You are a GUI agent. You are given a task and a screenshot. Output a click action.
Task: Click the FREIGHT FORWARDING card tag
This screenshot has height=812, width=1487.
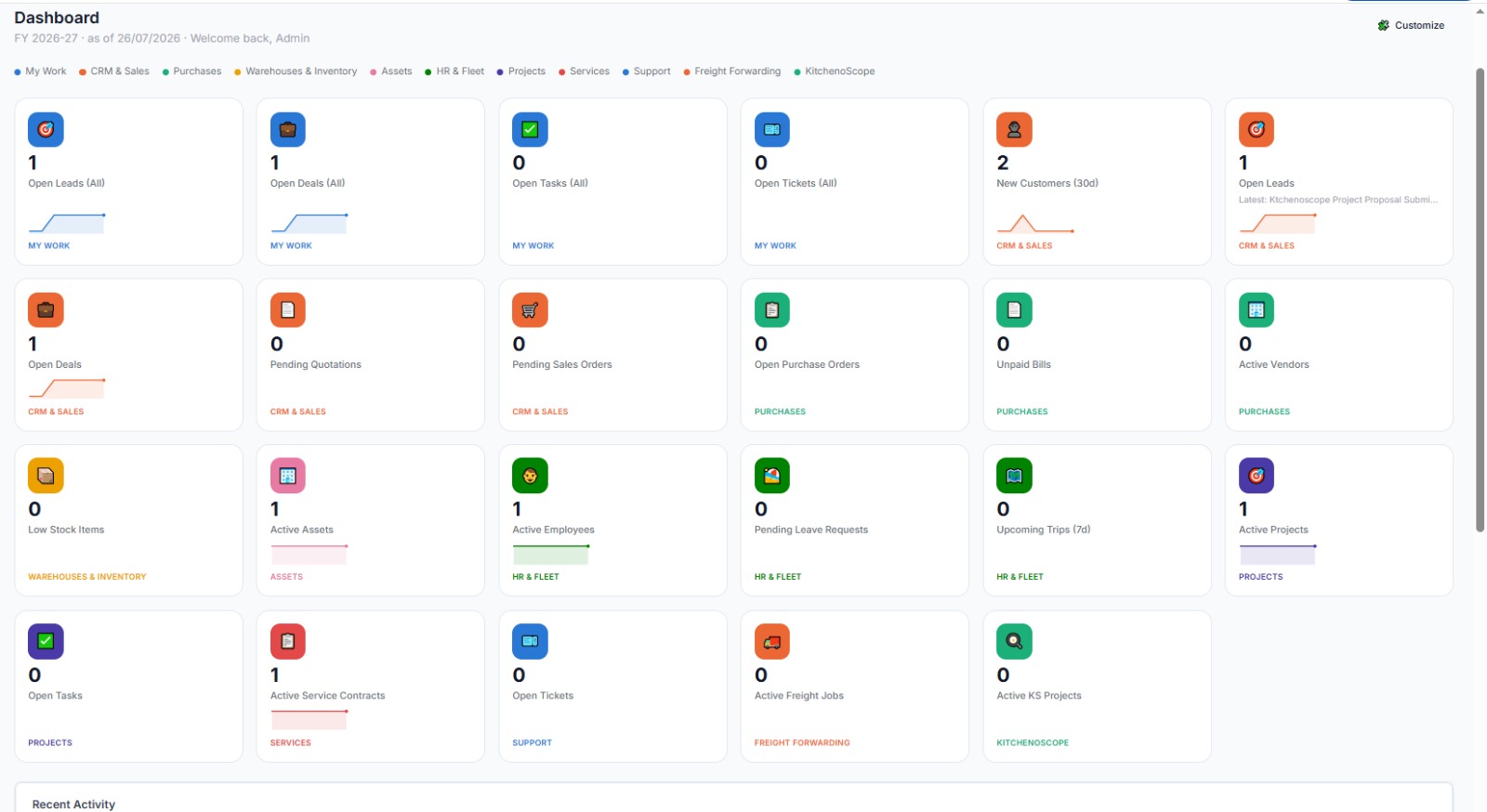click(802, 743)
